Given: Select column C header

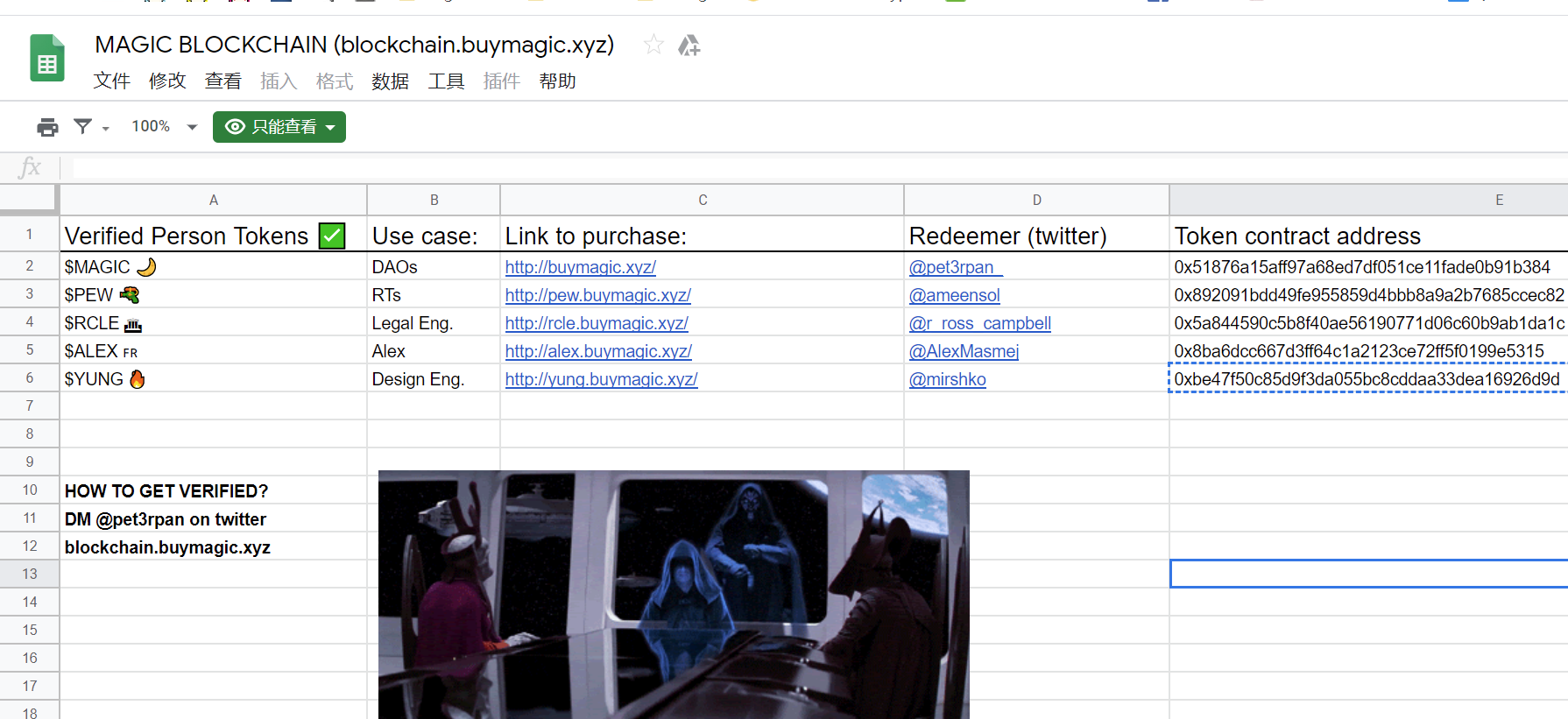Looking at the screenshot, I should [703, 201].
